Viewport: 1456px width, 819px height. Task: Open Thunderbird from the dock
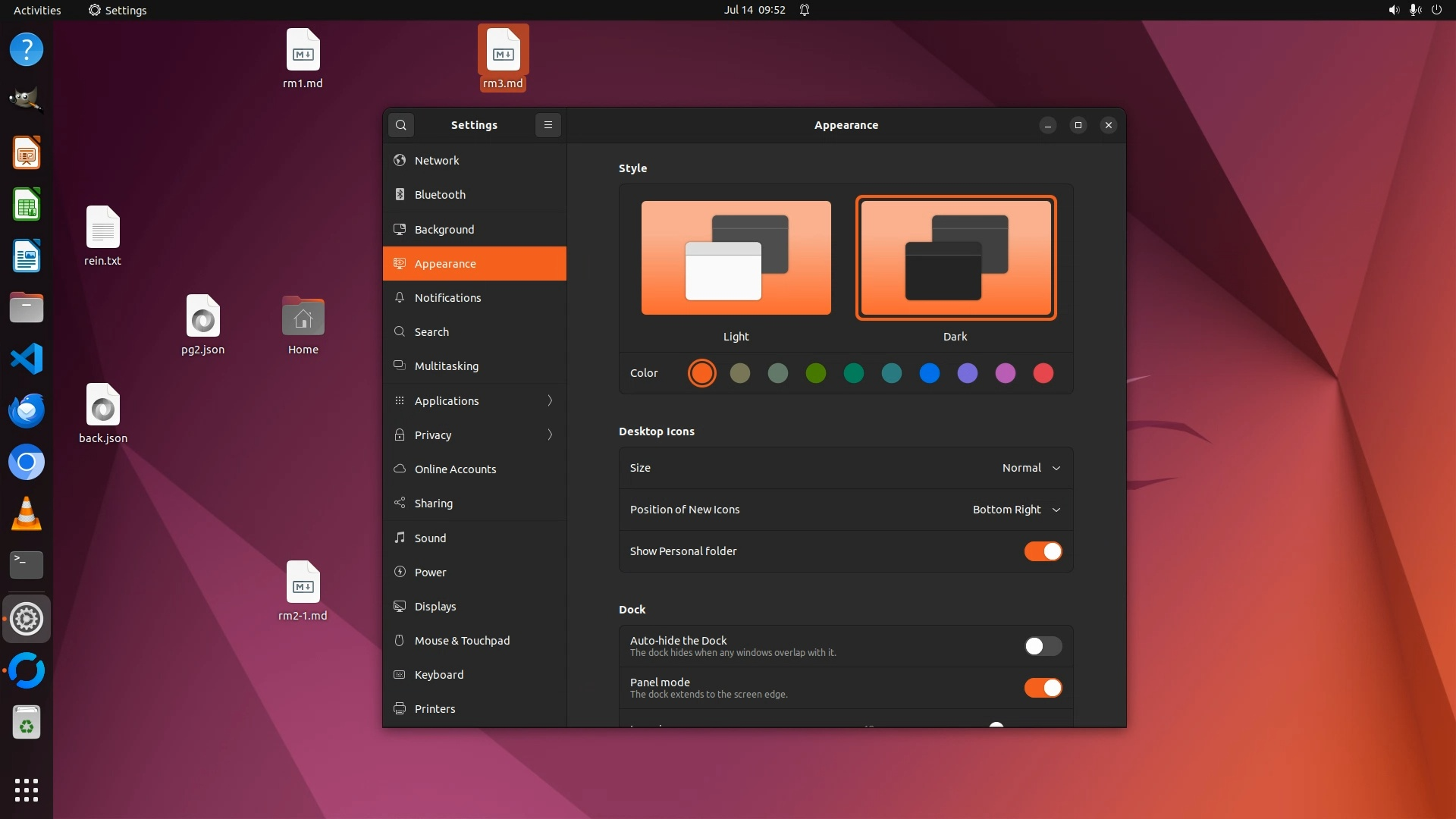27,410
